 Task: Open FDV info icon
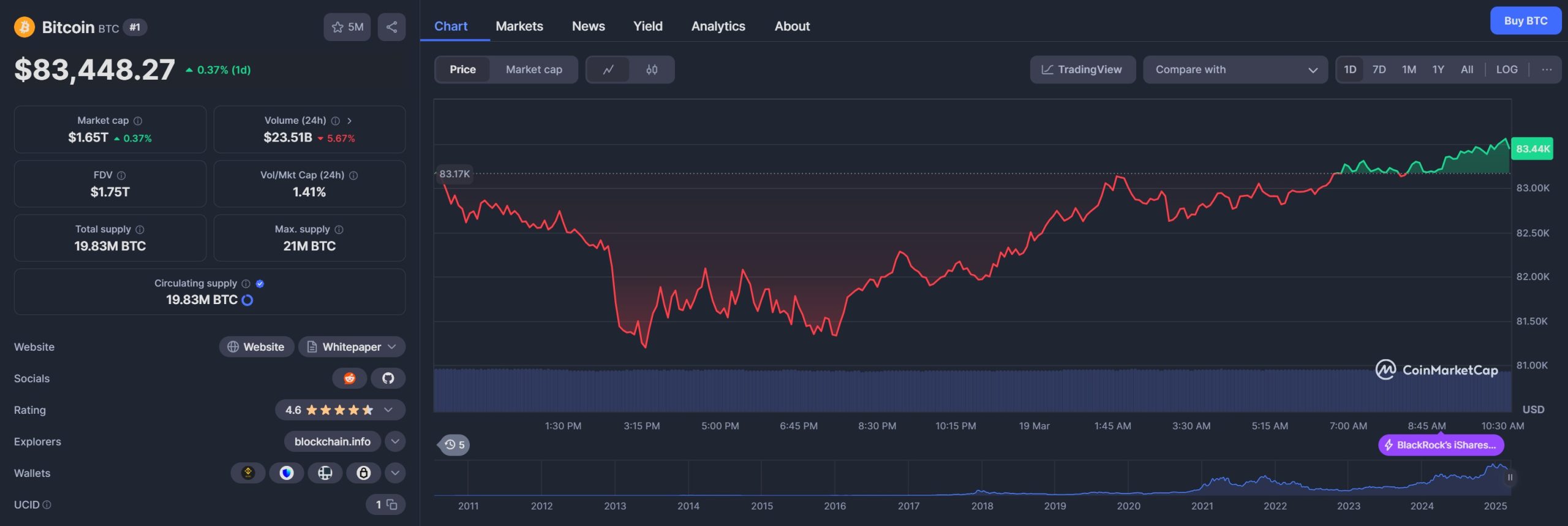pos(121,175)
